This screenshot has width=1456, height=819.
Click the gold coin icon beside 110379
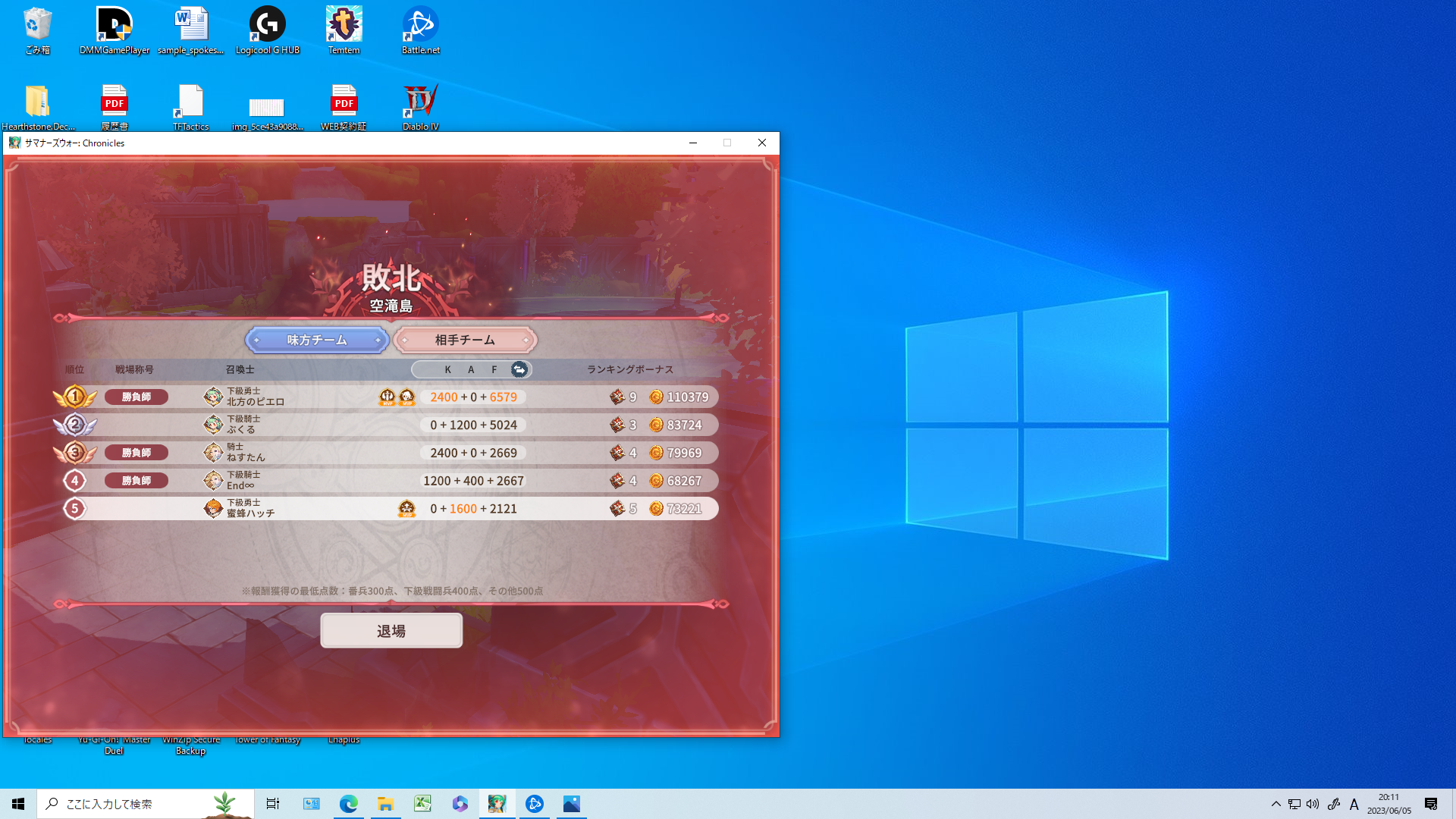click(x=657, y=397)
